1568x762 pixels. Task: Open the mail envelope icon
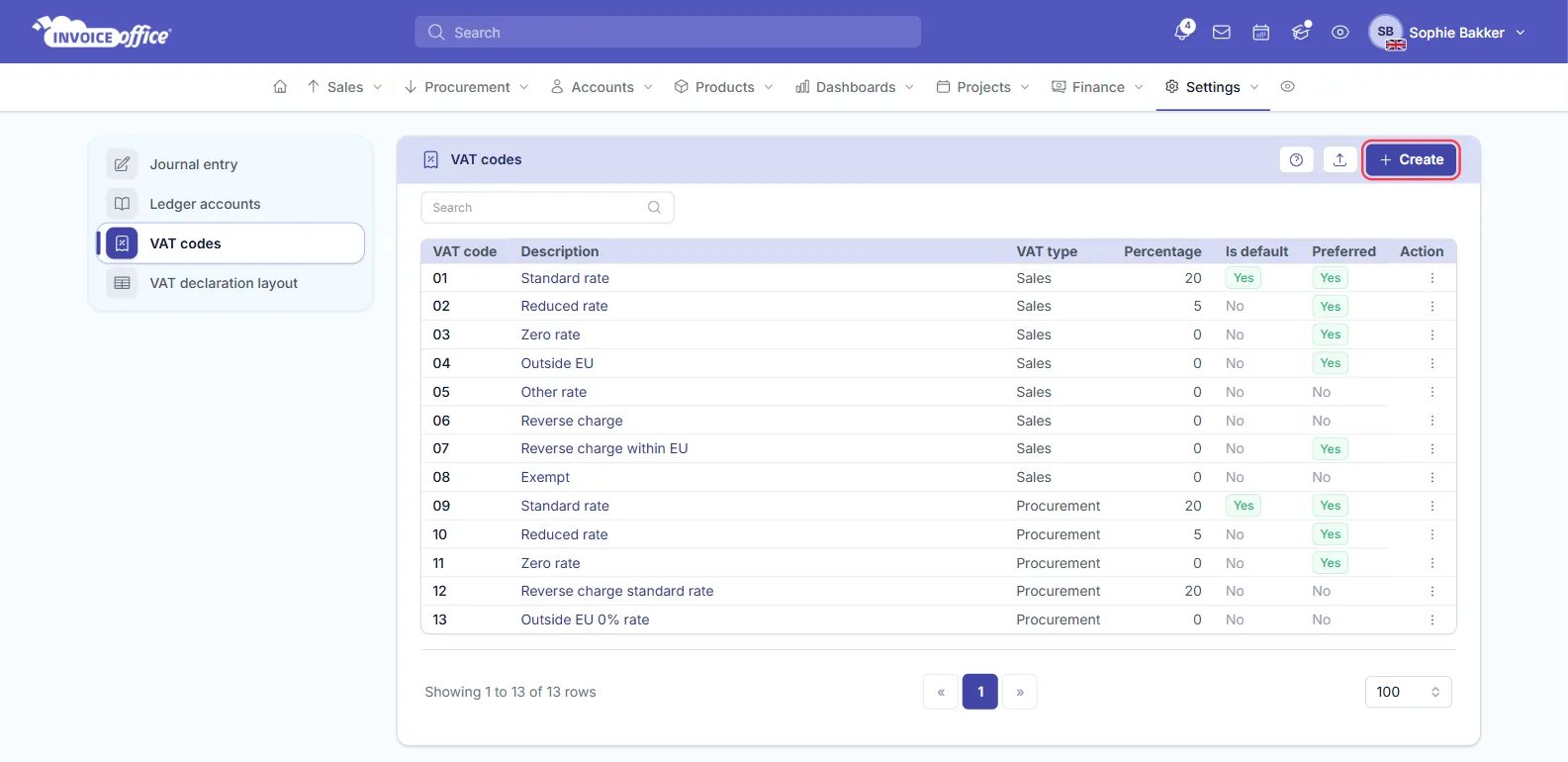point(1222,33)
